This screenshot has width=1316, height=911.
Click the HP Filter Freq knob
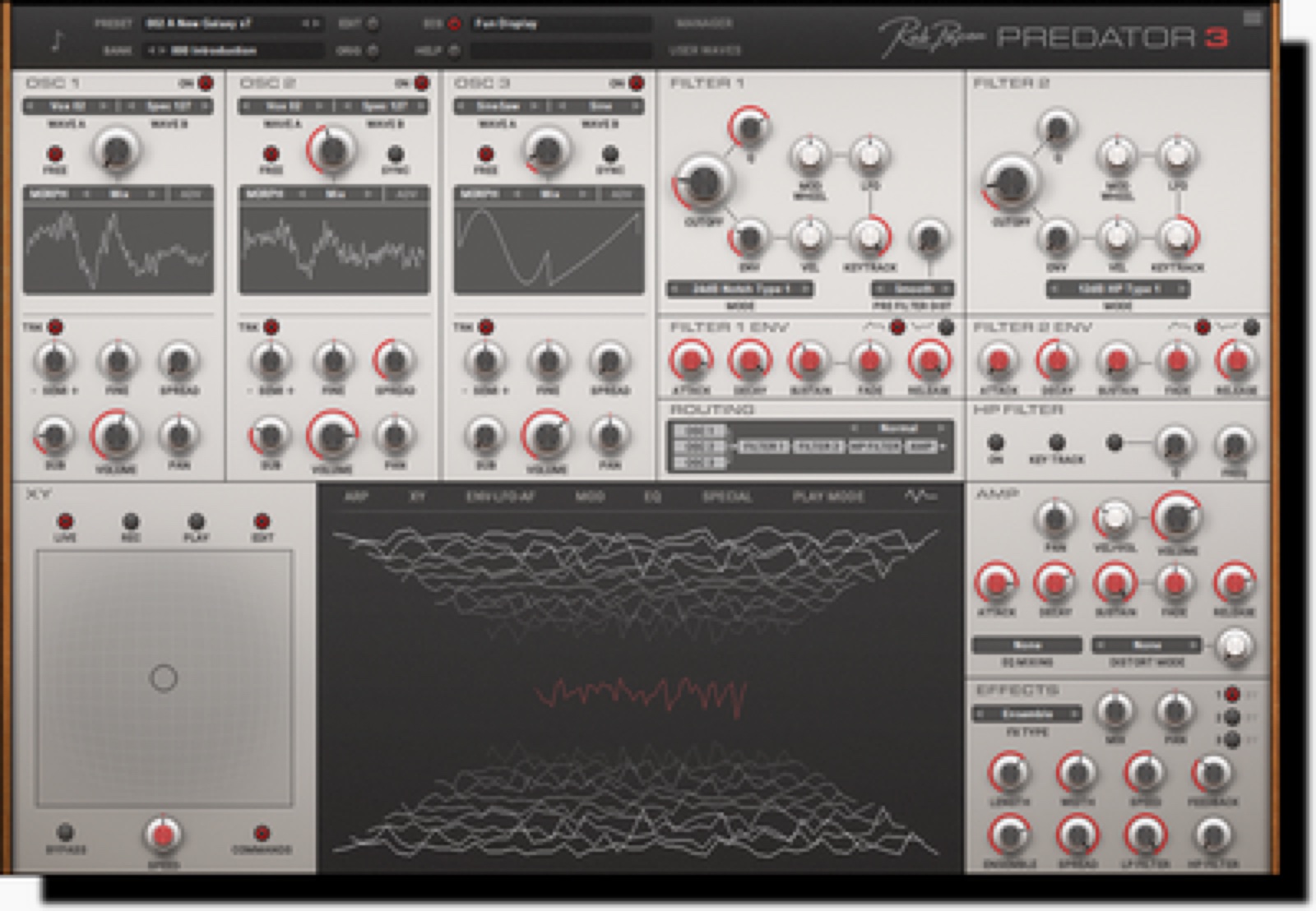click(x=1234, y=445)
